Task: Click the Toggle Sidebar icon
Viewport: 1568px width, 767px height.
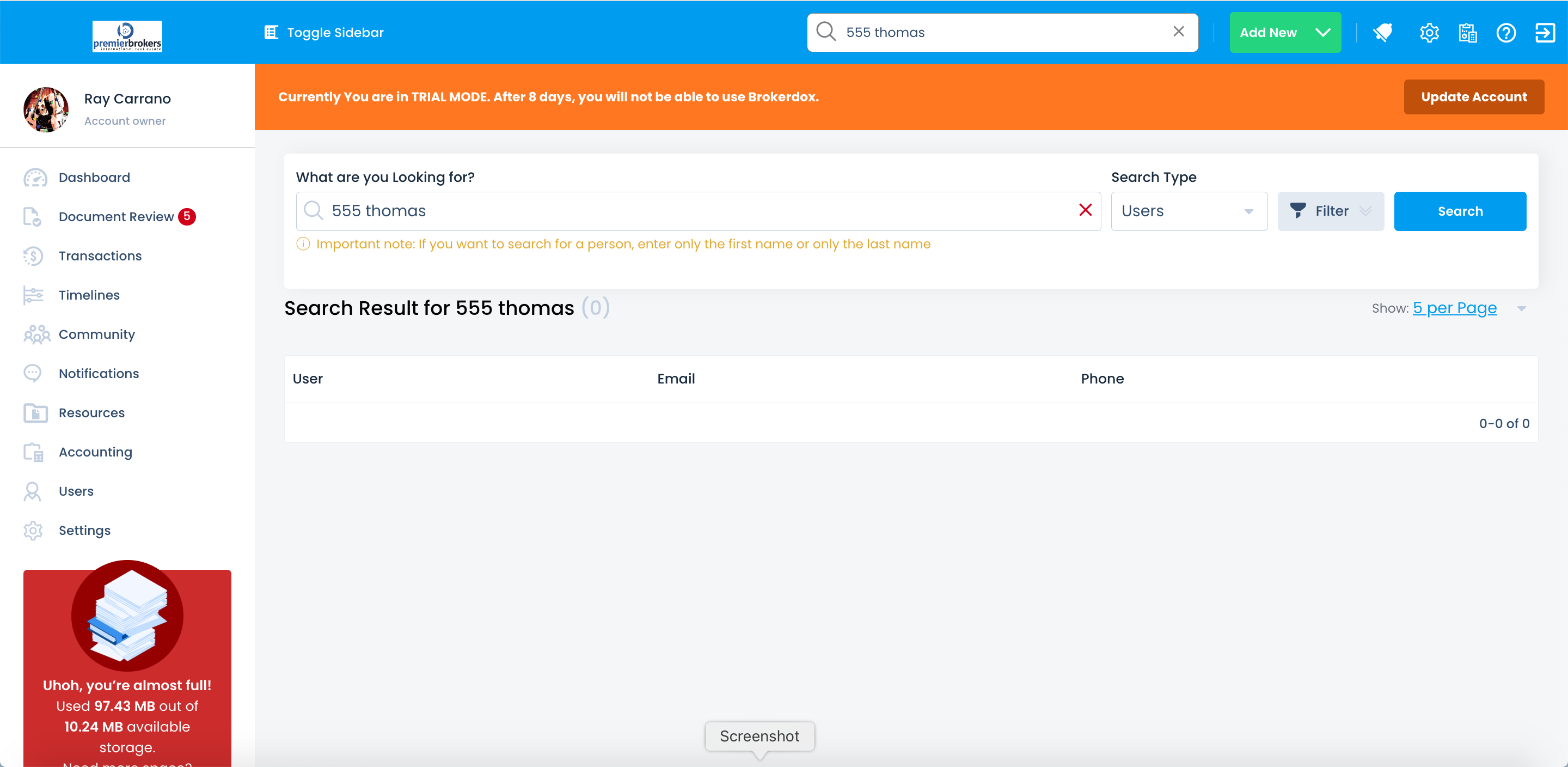Action: click(x=271, y=32)
